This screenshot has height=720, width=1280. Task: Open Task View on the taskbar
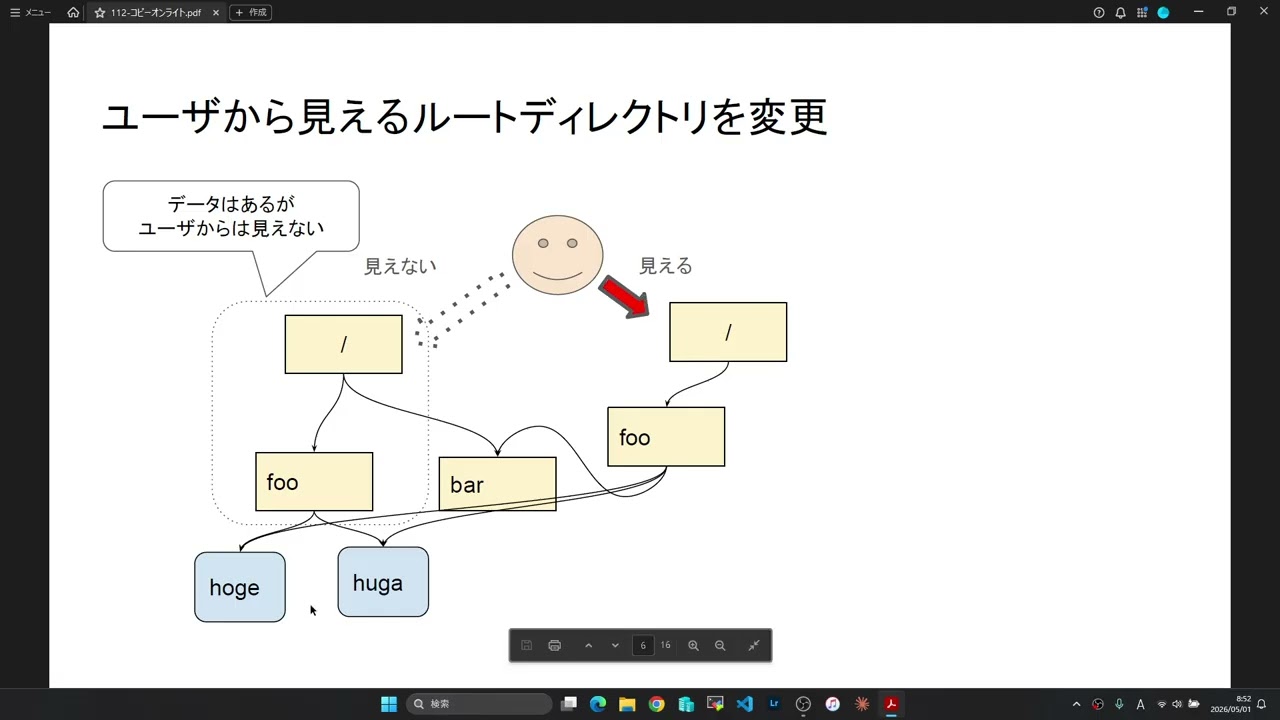[x=569, y=704]
